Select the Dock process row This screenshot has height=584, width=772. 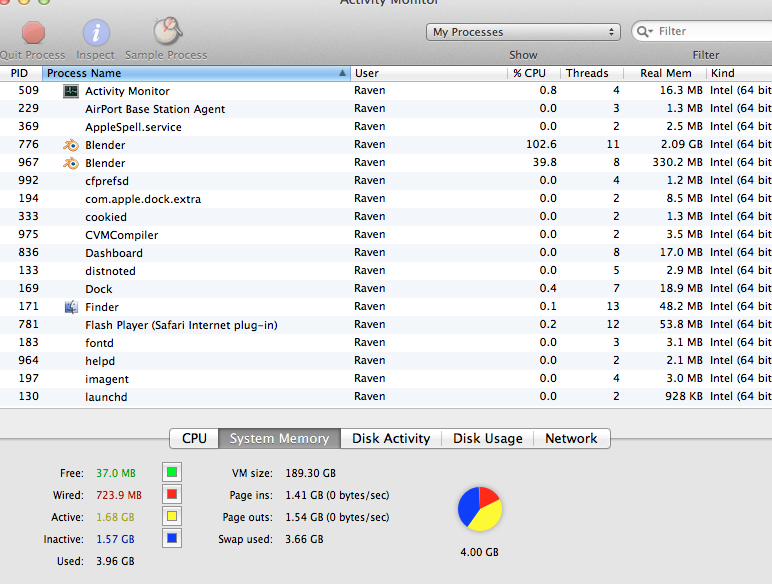click(386, 289)
